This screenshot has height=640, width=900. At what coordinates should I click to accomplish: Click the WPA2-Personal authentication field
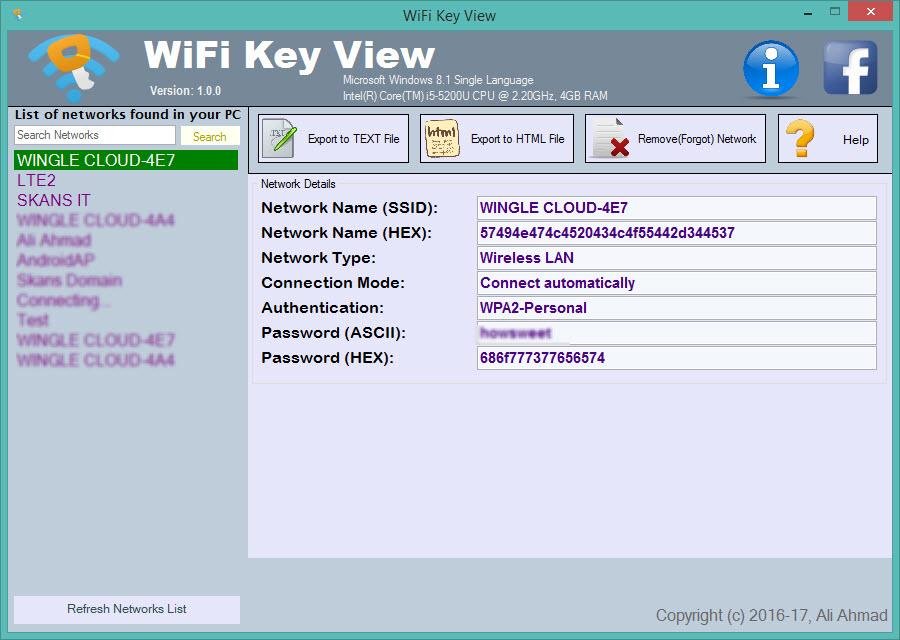677,308
